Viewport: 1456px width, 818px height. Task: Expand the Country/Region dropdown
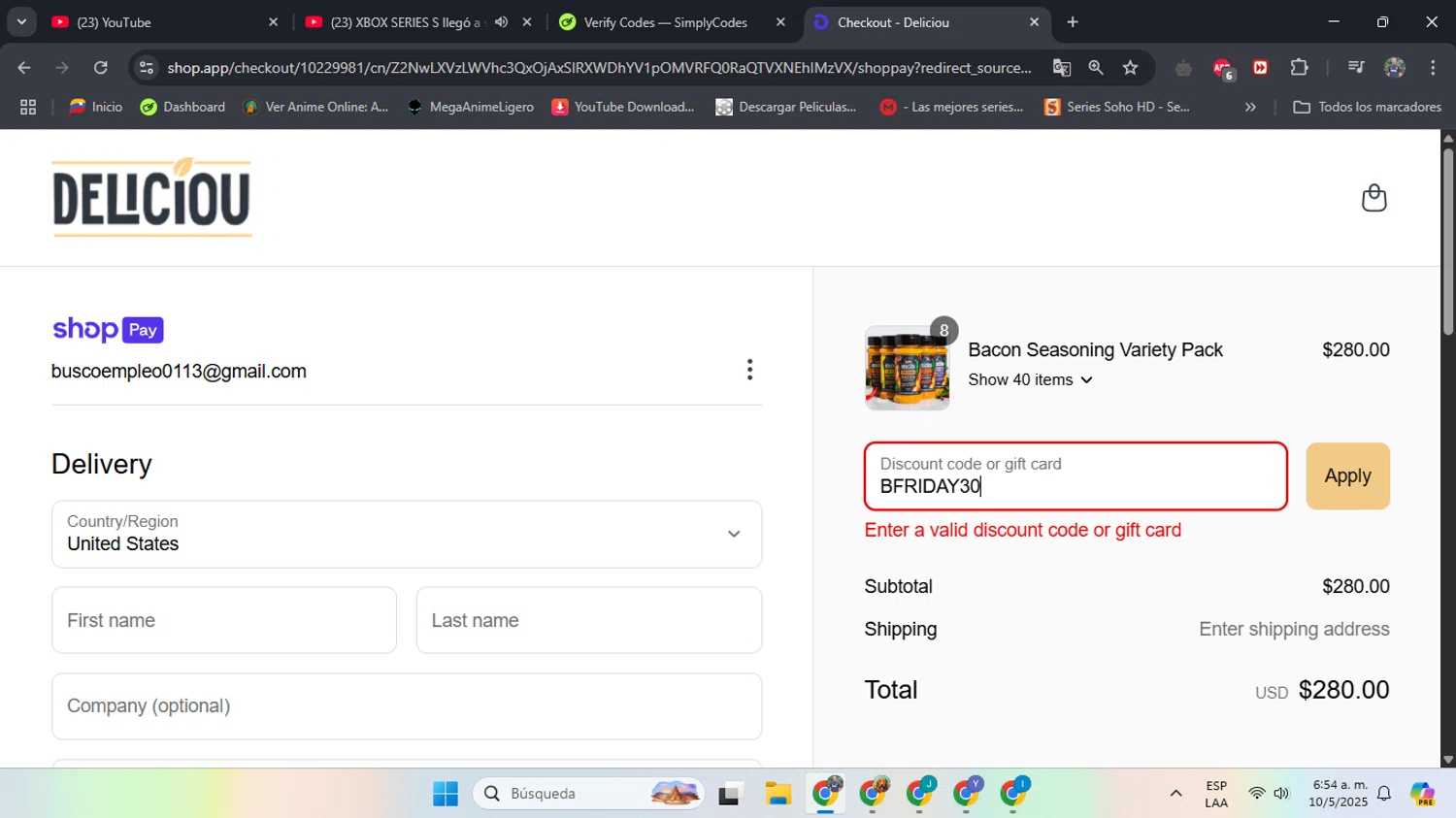407,535
